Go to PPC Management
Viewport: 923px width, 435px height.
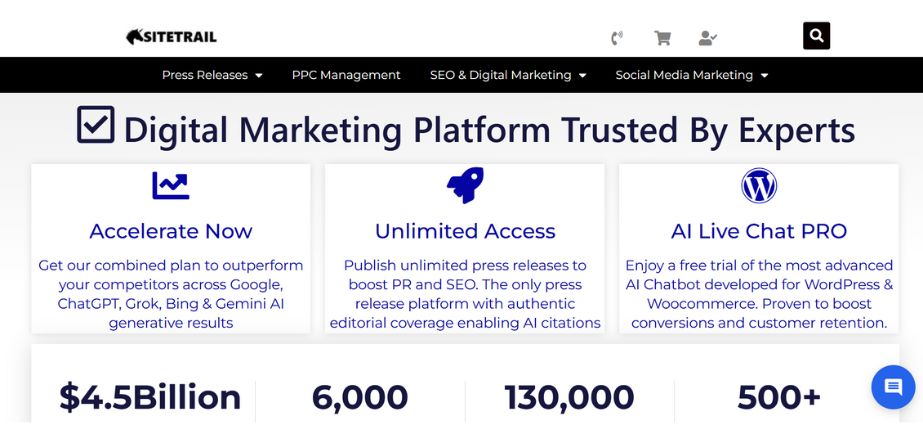[346, 75]
